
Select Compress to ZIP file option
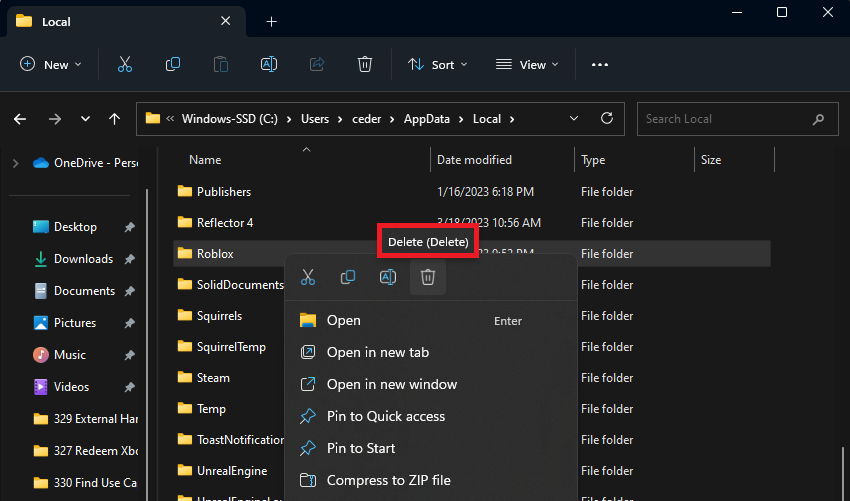388,480
